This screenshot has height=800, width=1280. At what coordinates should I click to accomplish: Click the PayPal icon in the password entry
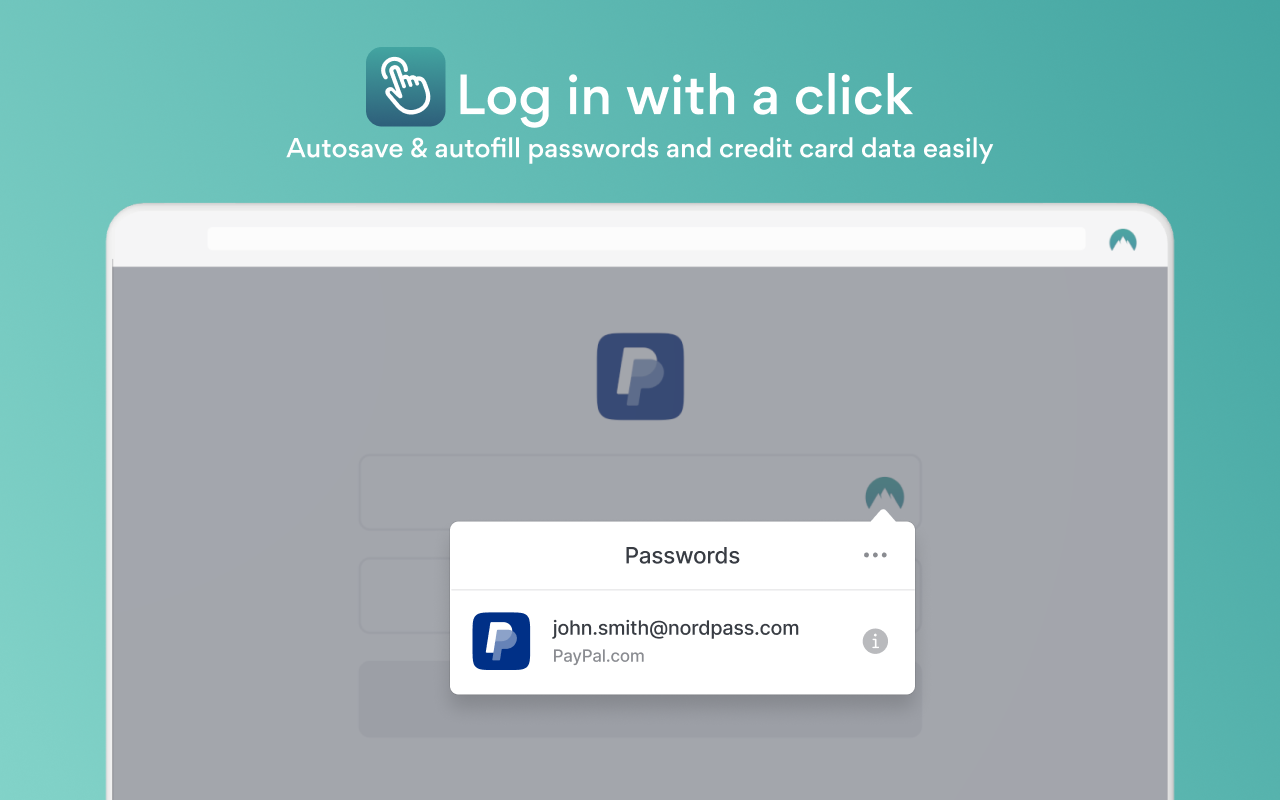[501, 641]
